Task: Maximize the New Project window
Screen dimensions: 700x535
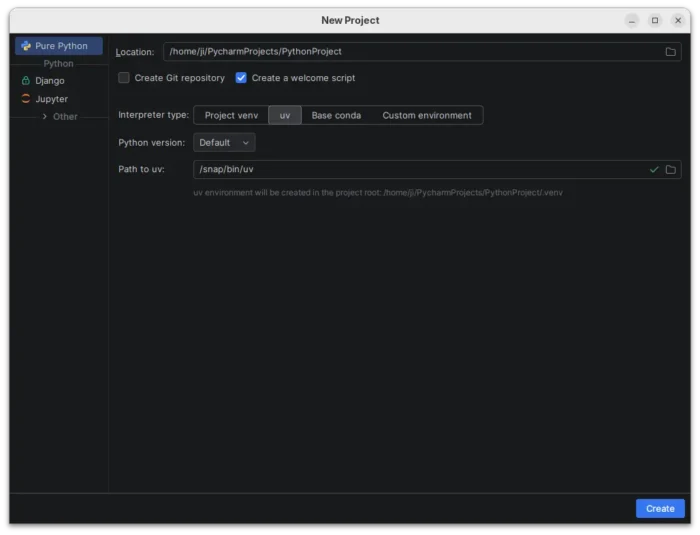Action: (x=655, y=20)
